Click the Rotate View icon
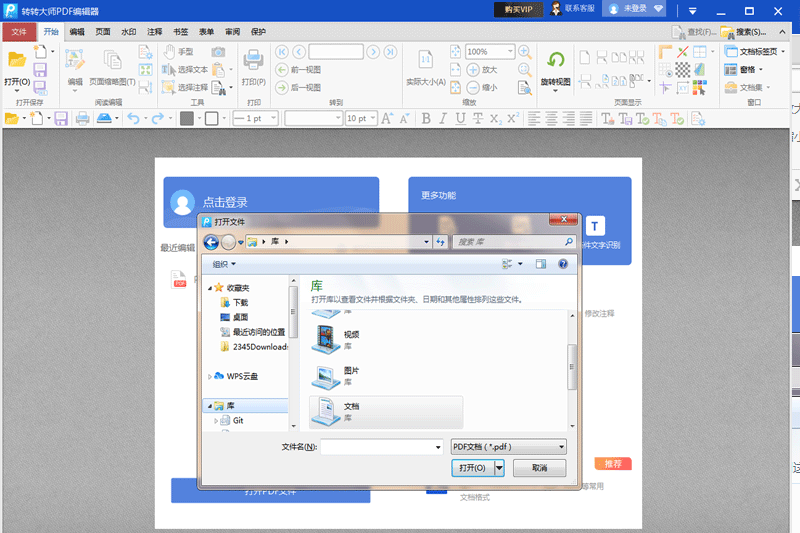The width and height of the screenshot is (800, 533). (x=556, y=60)
